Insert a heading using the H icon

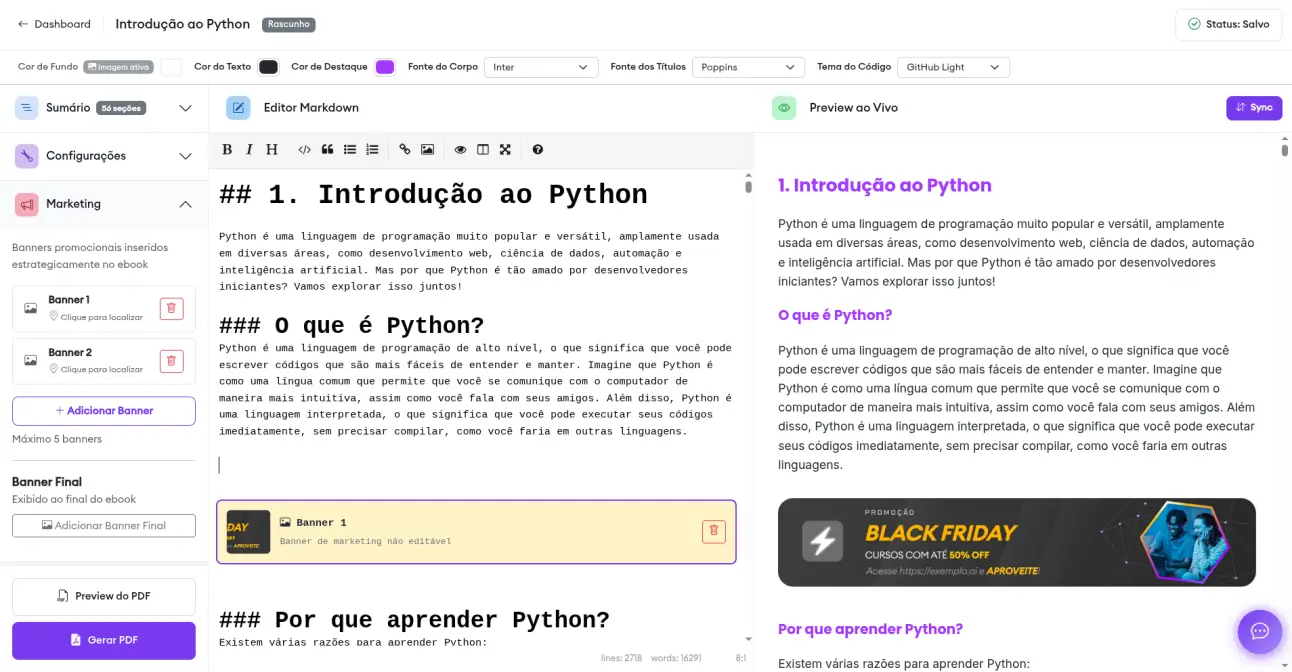[271, 149]
